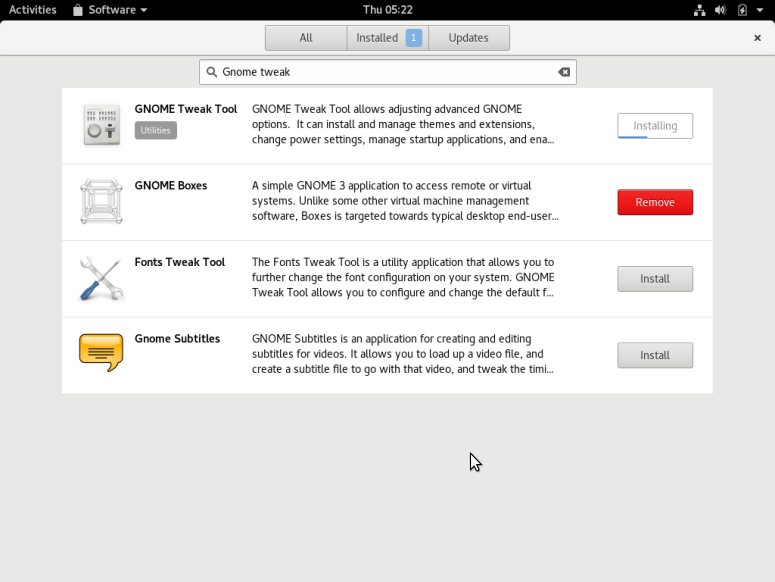Screen dimensions: 775x582
Task: Click the Fonts Tweak Tool wrench icon
Action: click(x=101, y=279)
